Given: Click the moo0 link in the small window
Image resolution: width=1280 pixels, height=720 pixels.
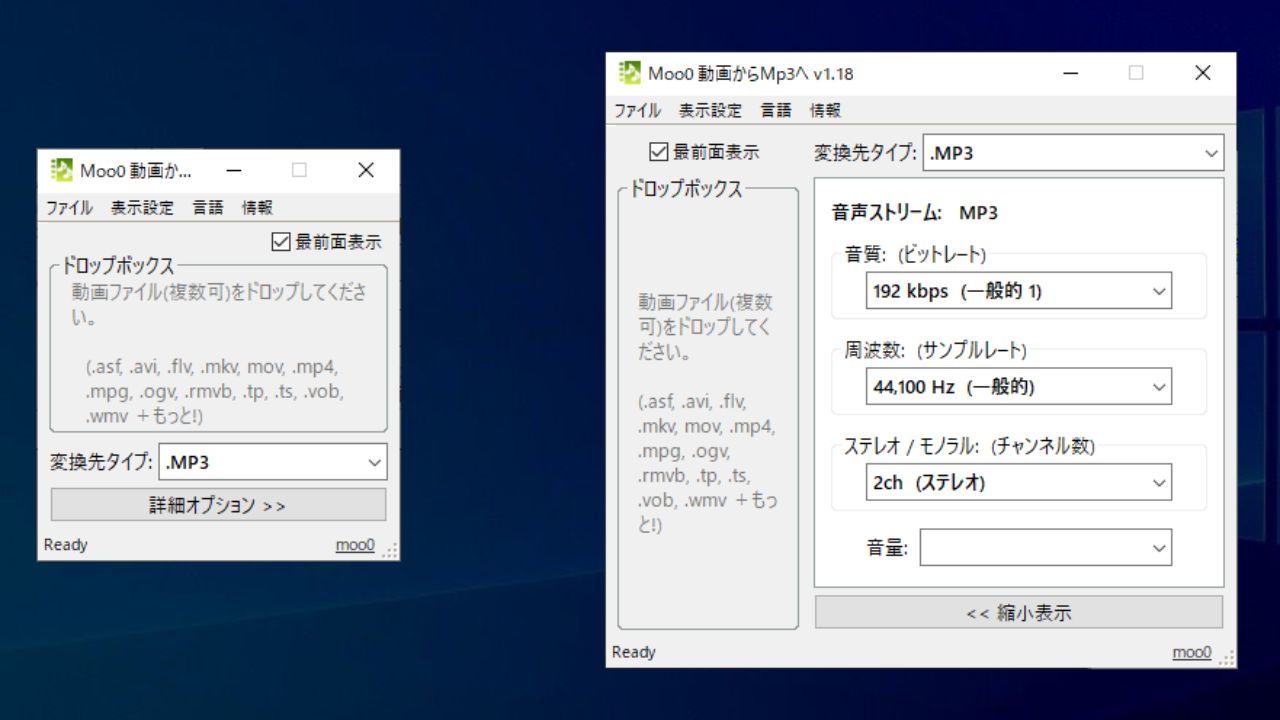Looking at the screenshot, I should click(x=355, y=545).
